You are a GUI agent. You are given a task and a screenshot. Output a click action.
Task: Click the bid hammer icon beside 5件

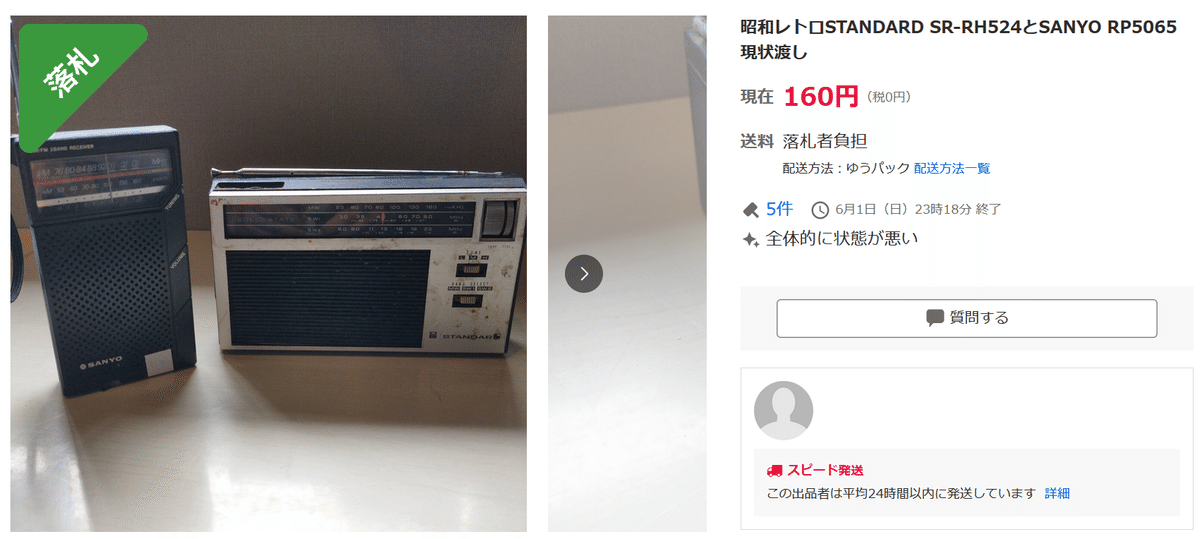(750, 209)
